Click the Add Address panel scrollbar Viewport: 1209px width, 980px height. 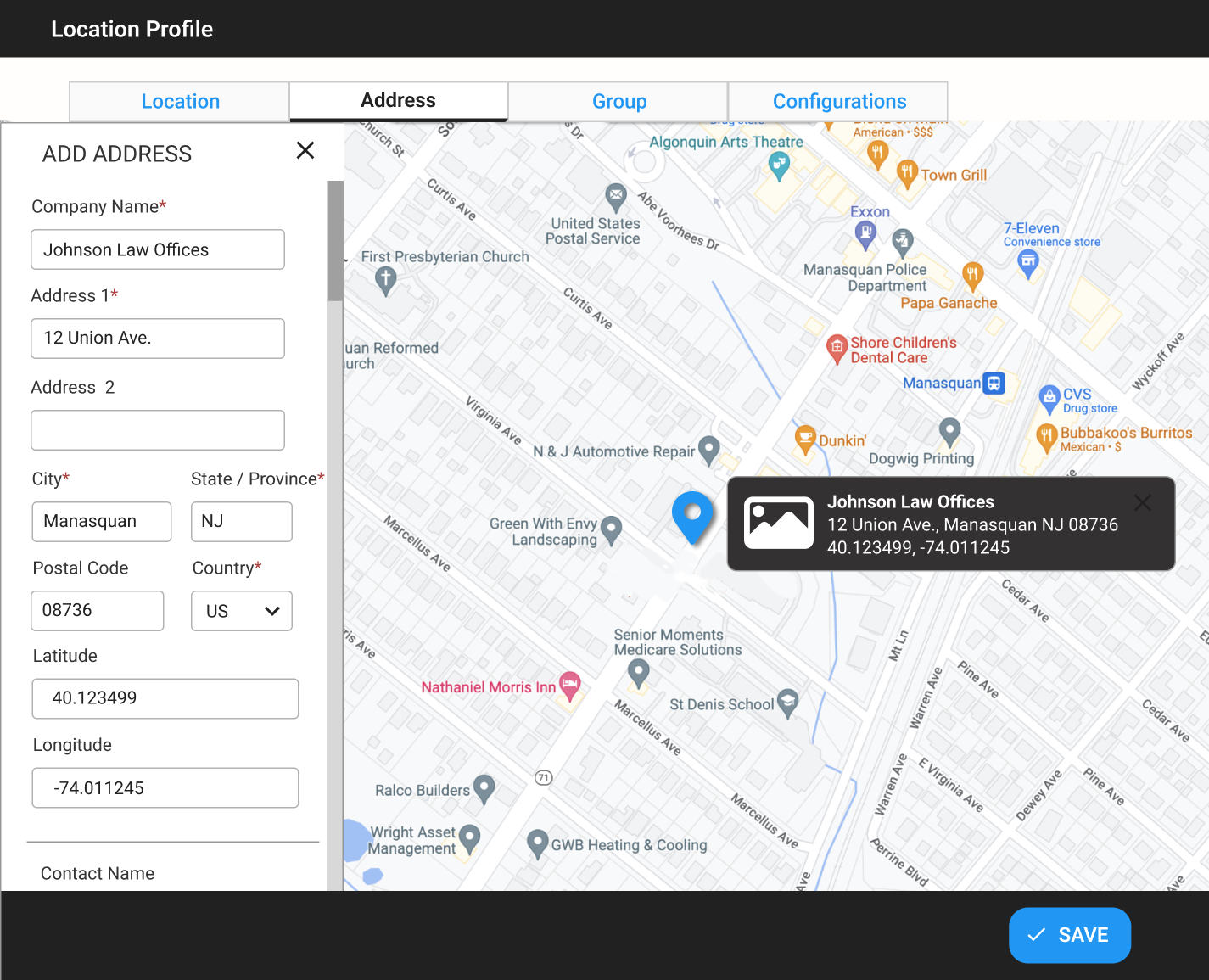(x=335, y=241)
